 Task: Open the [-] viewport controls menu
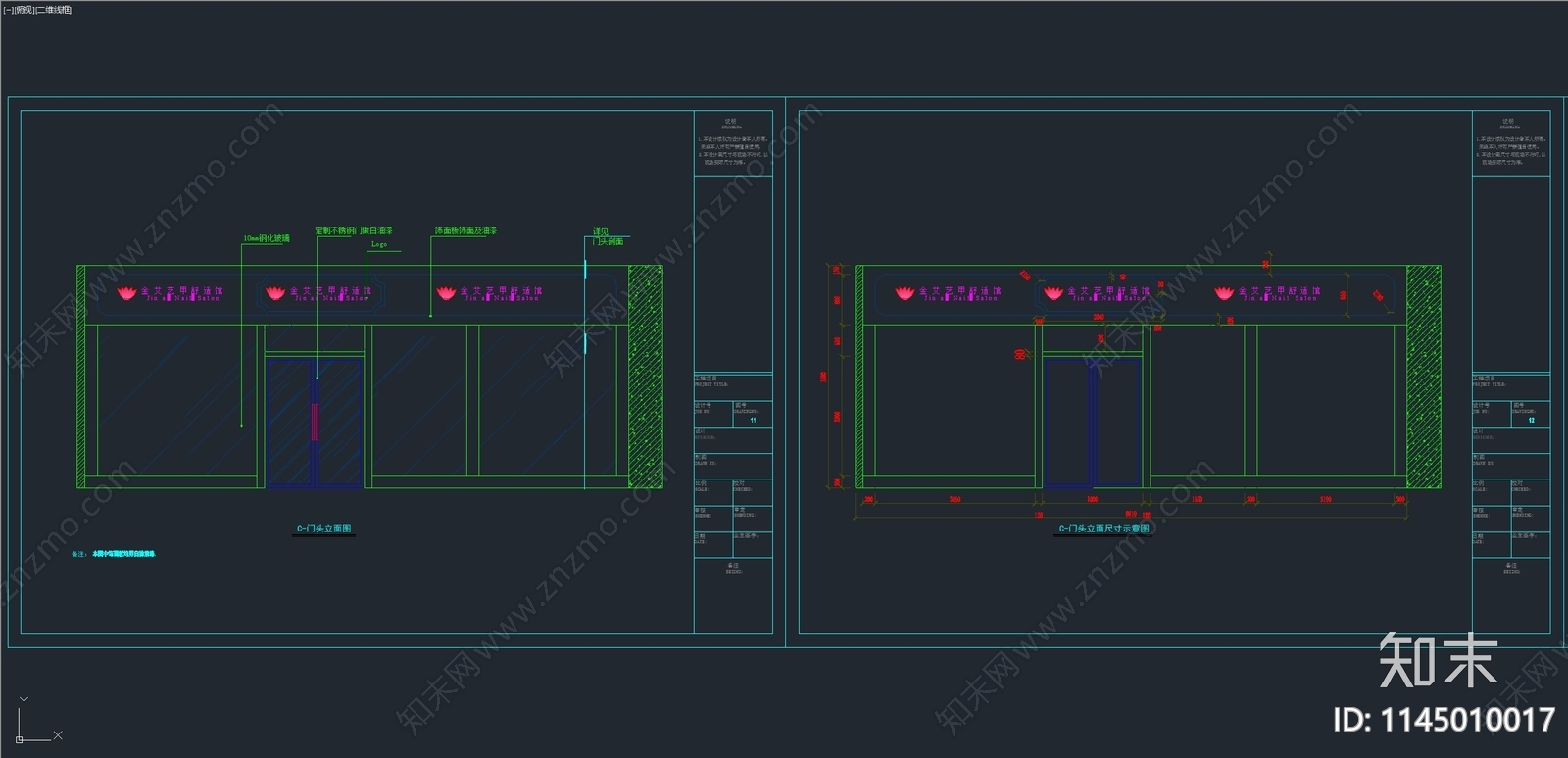point(8,10)
